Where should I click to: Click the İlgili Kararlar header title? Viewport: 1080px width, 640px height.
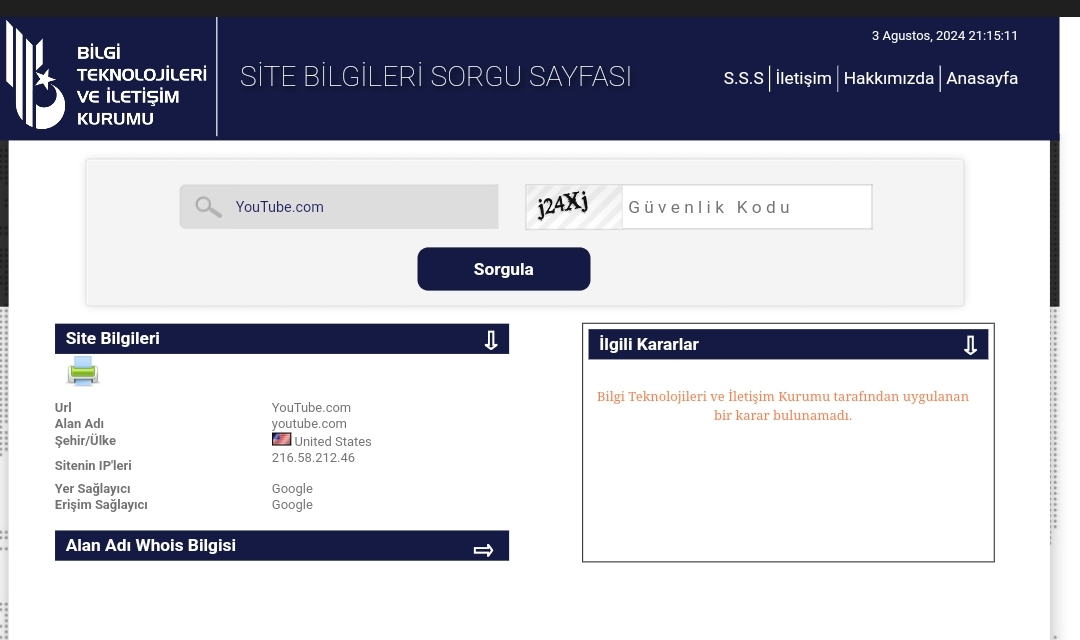pyautogui.click(x=648, y=344)
